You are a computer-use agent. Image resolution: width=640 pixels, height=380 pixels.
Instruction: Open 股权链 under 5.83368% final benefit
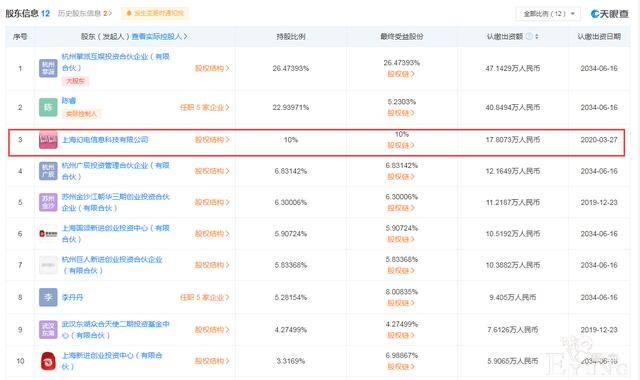pos(401,271)
